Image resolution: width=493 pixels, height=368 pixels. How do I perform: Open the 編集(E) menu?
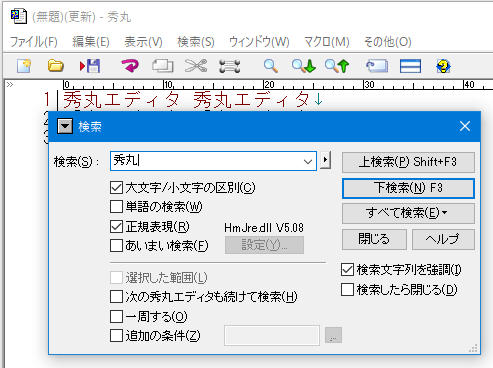(91, 42)
